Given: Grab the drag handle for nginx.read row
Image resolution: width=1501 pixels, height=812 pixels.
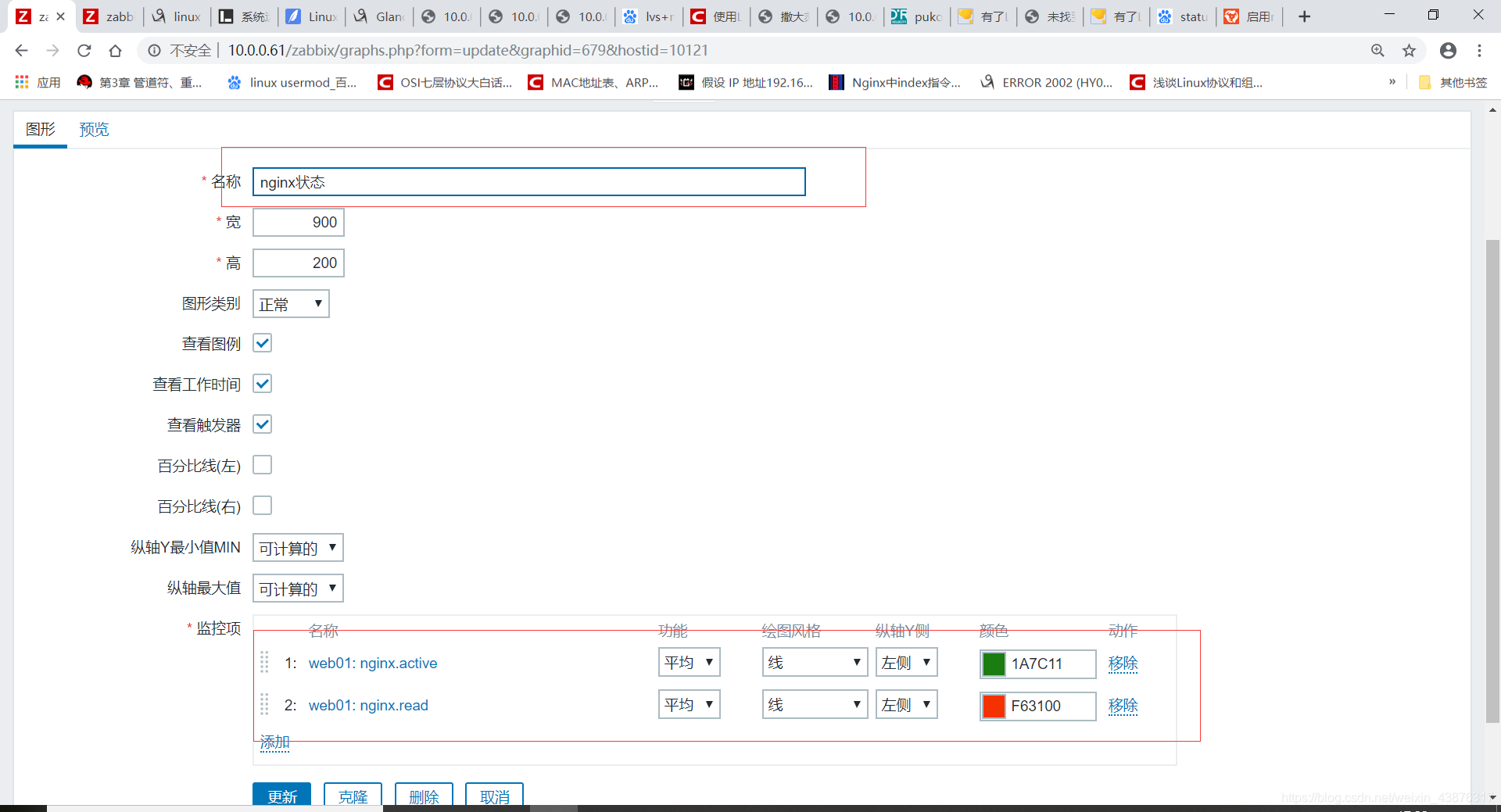Looking at the screenshot, I should [264, 705].
